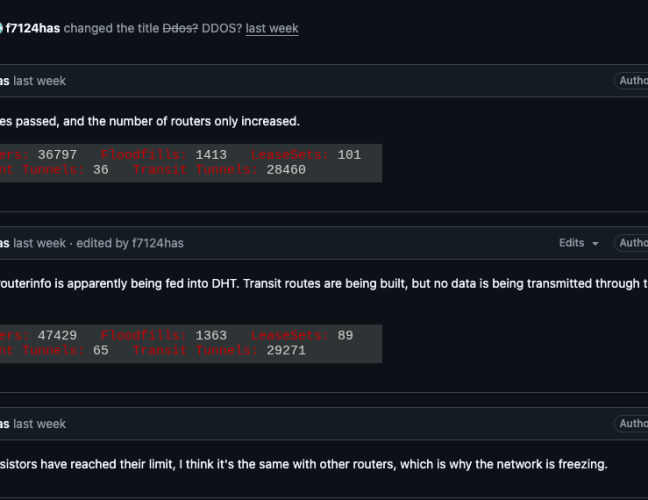Click the code block showing 36797 routers

coord(190,162)
